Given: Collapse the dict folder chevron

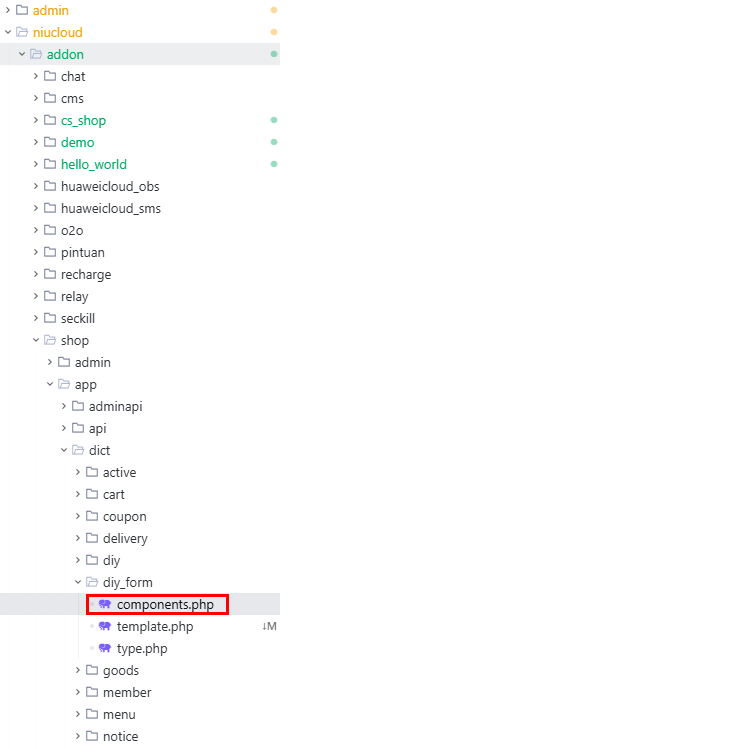Looking at the screenshot, I should 64,450.
